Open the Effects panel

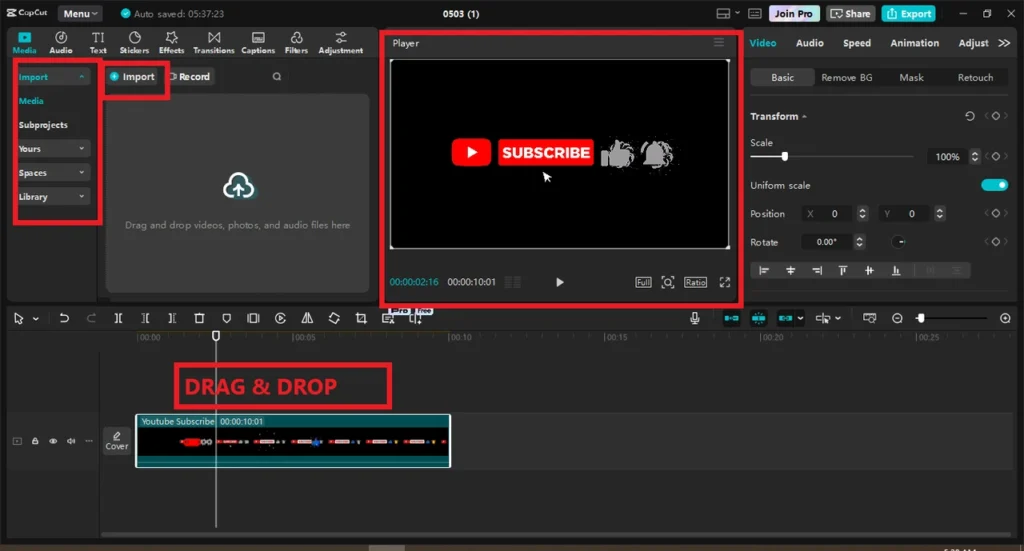coord(171,42)
